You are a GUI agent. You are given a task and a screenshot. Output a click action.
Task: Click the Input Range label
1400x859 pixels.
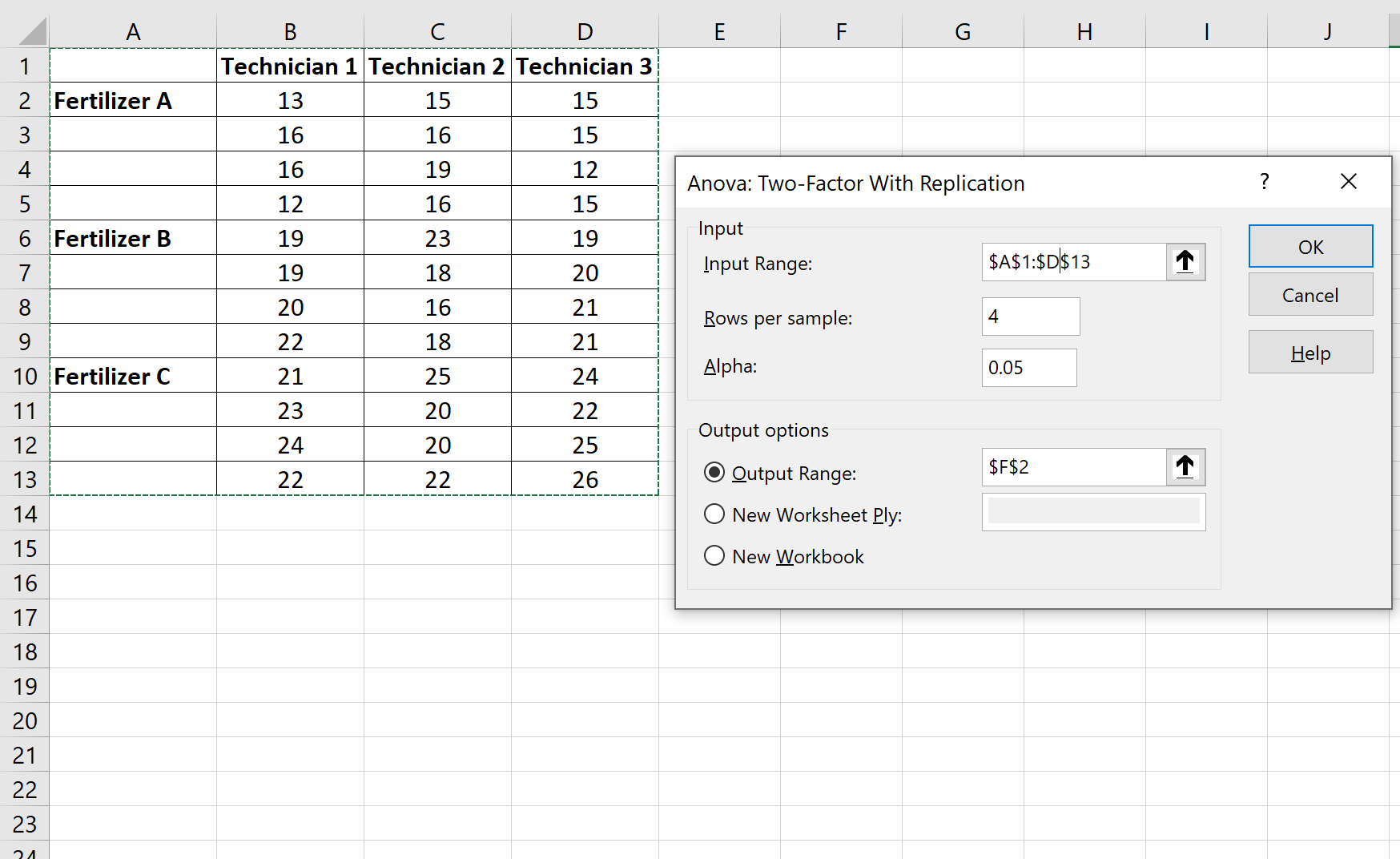[758, 264]
